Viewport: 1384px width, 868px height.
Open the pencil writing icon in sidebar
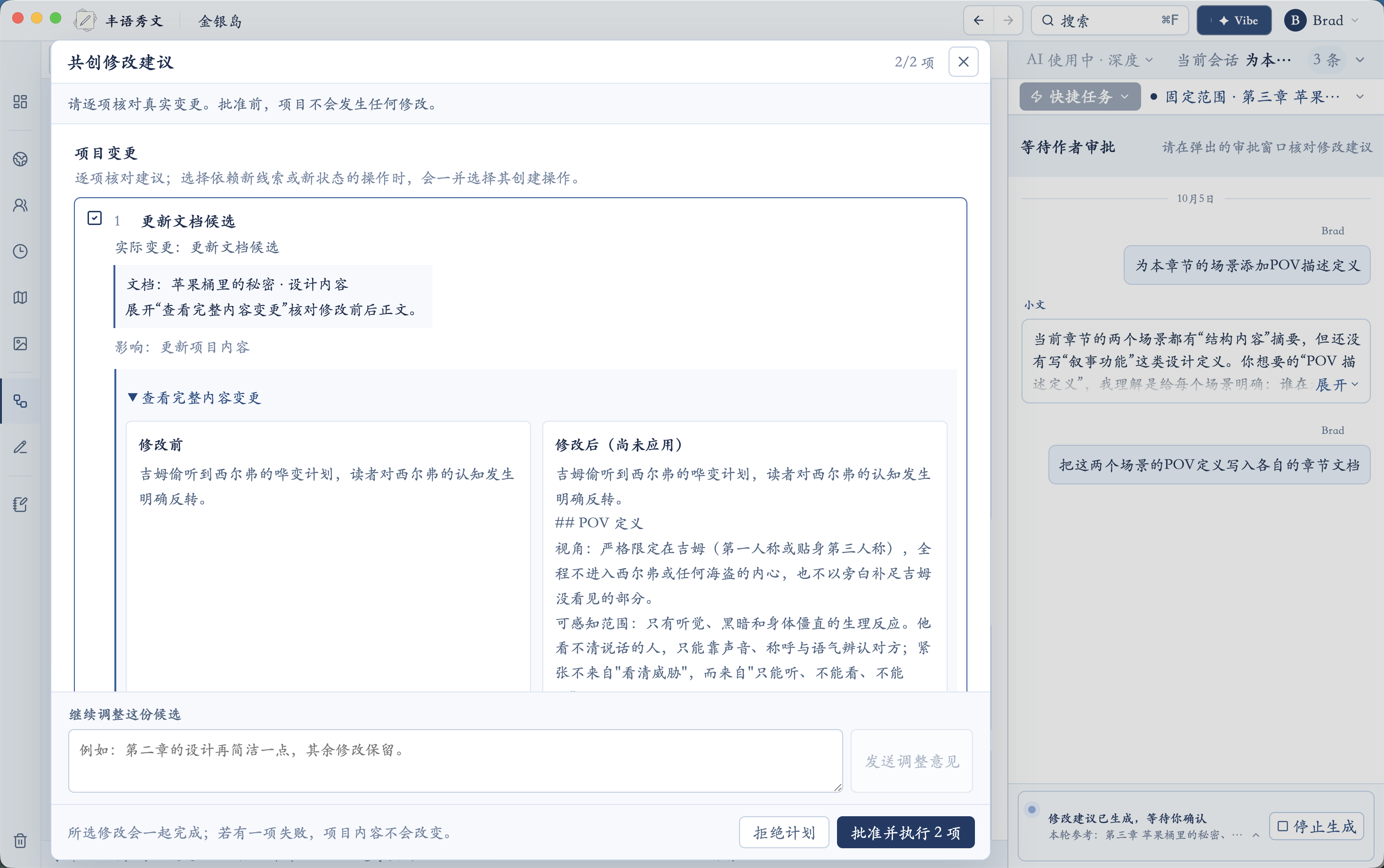tap(20, 447)
